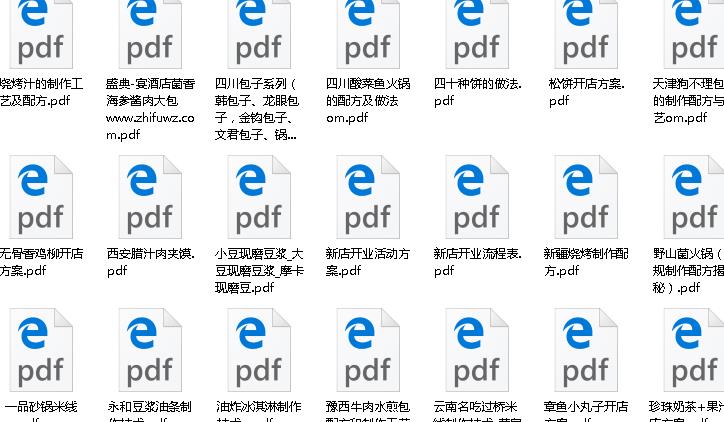Click the filename text 松饼开店方案.pdf
Screen dimensions: 724x422
[586, 92]
